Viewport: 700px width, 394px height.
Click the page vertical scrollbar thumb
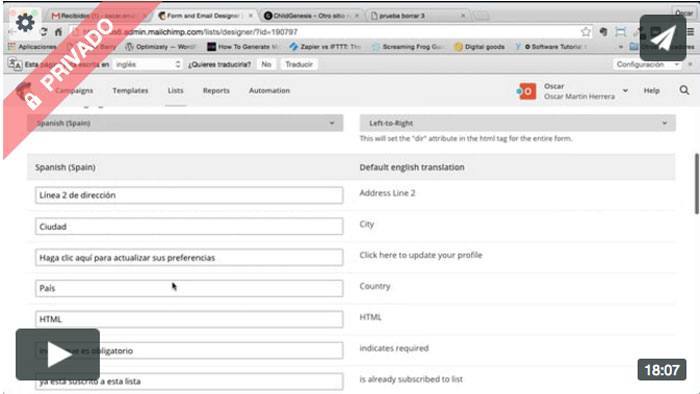(x=696, y=184)
